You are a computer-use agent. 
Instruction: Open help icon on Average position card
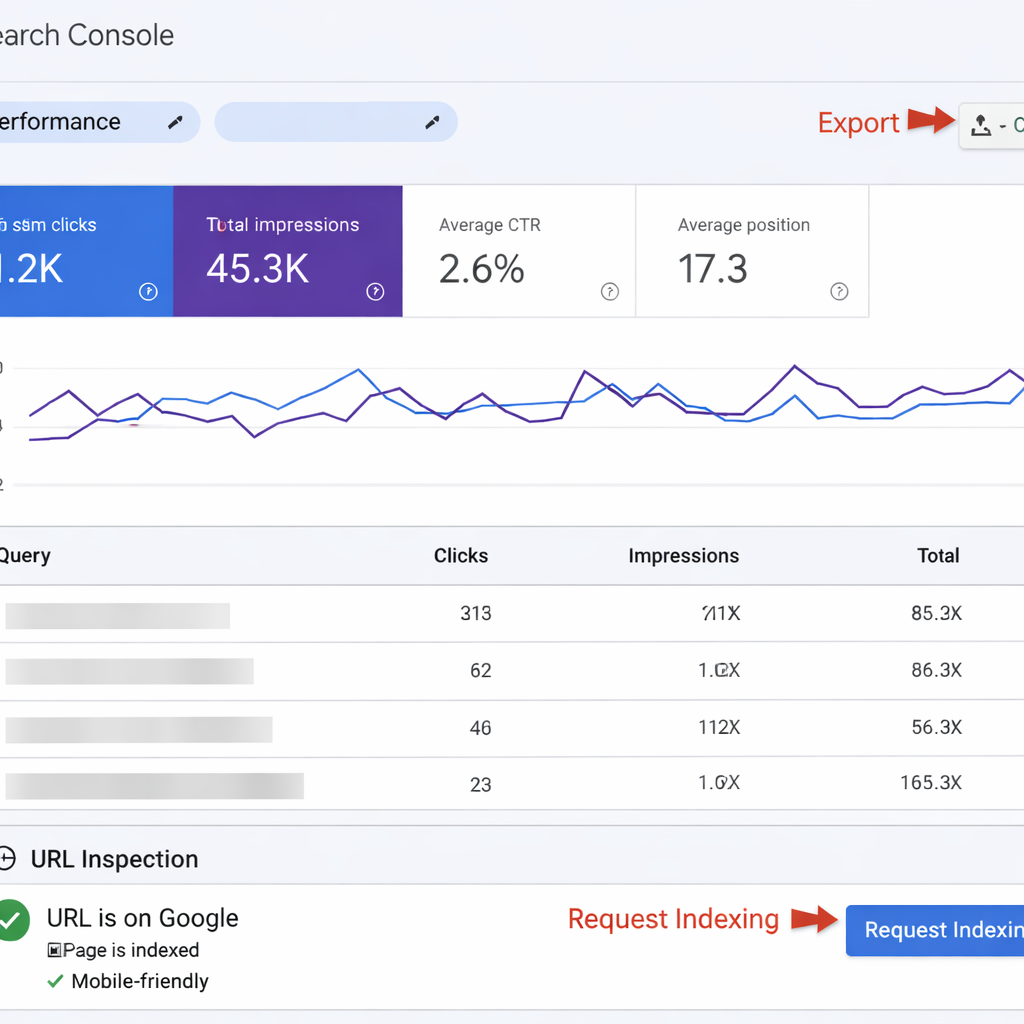click(x=839, y=291)
